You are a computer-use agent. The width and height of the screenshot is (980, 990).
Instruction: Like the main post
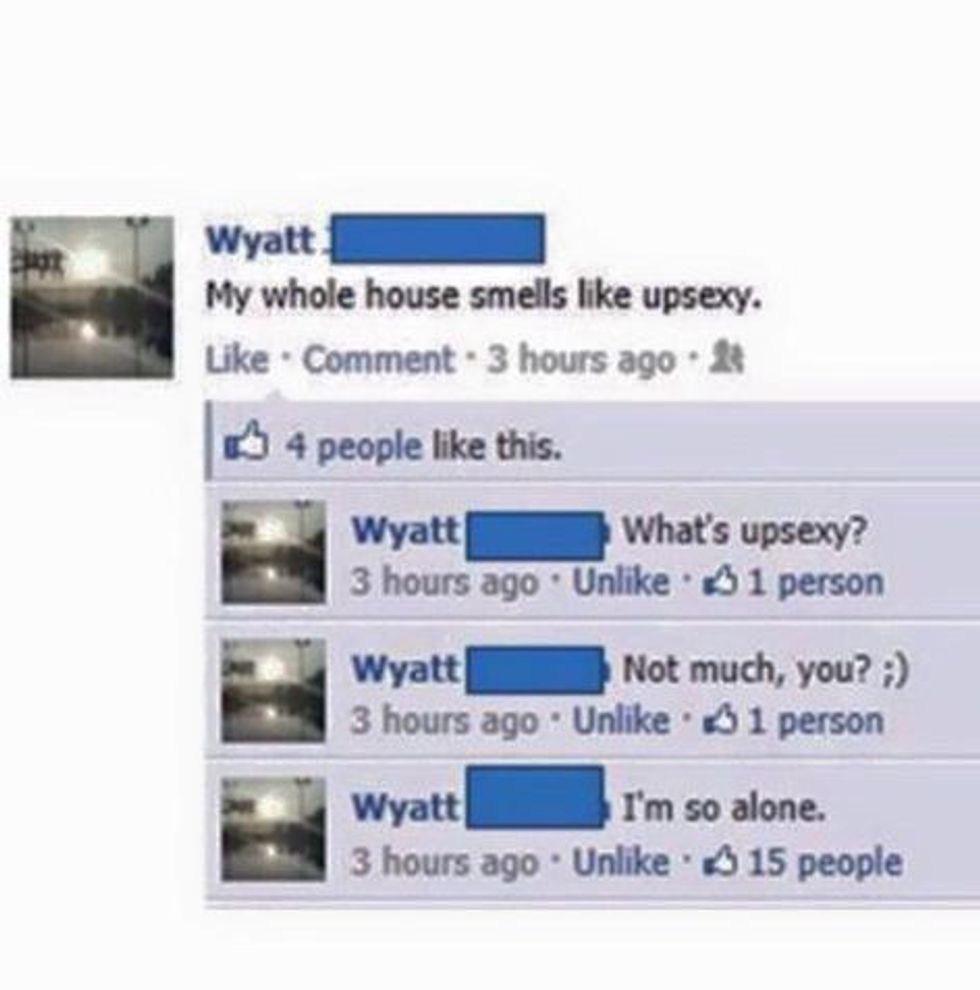pyautogui.click(x=237, y=359)
